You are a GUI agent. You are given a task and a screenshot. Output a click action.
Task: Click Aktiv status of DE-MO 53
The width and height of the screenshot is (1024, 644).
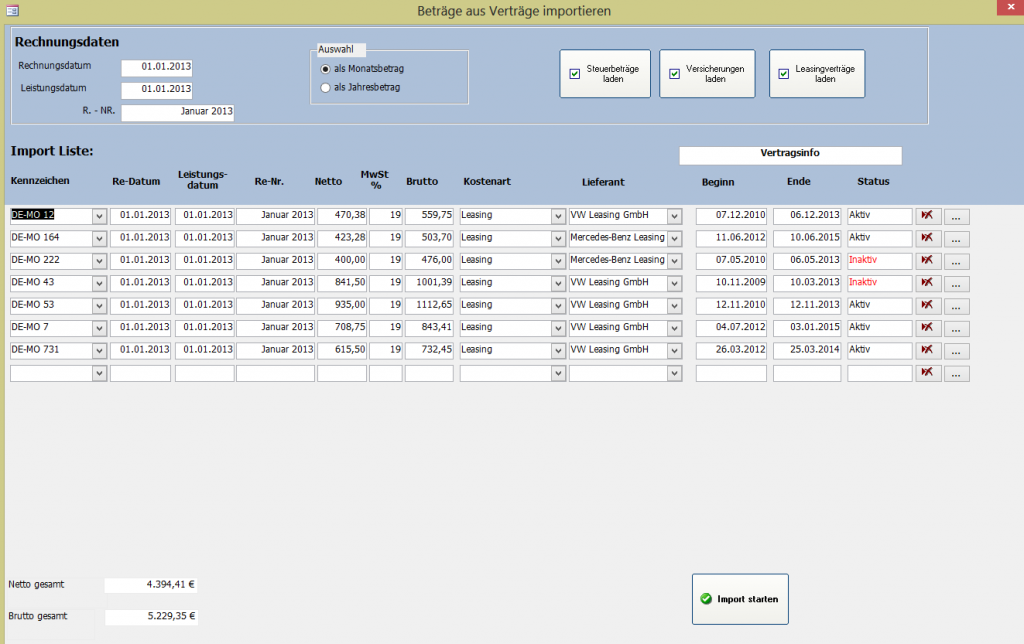pyautogui.click(x=880, y=306)
